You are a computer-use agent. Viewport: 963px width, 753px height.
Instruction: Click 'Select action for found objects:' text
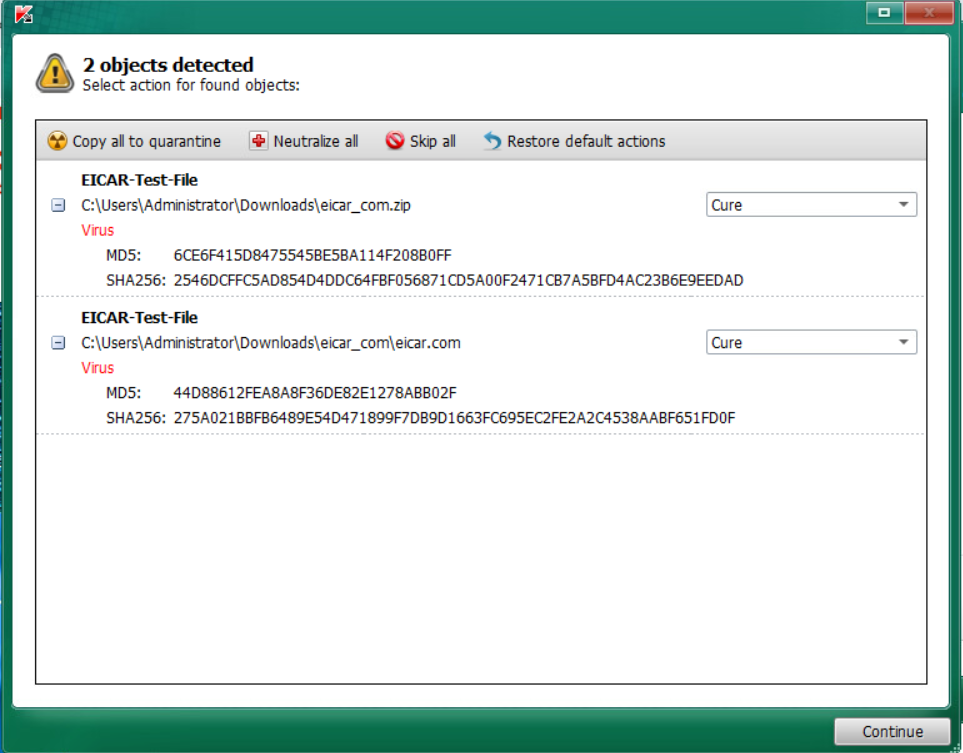coord(191,85)
